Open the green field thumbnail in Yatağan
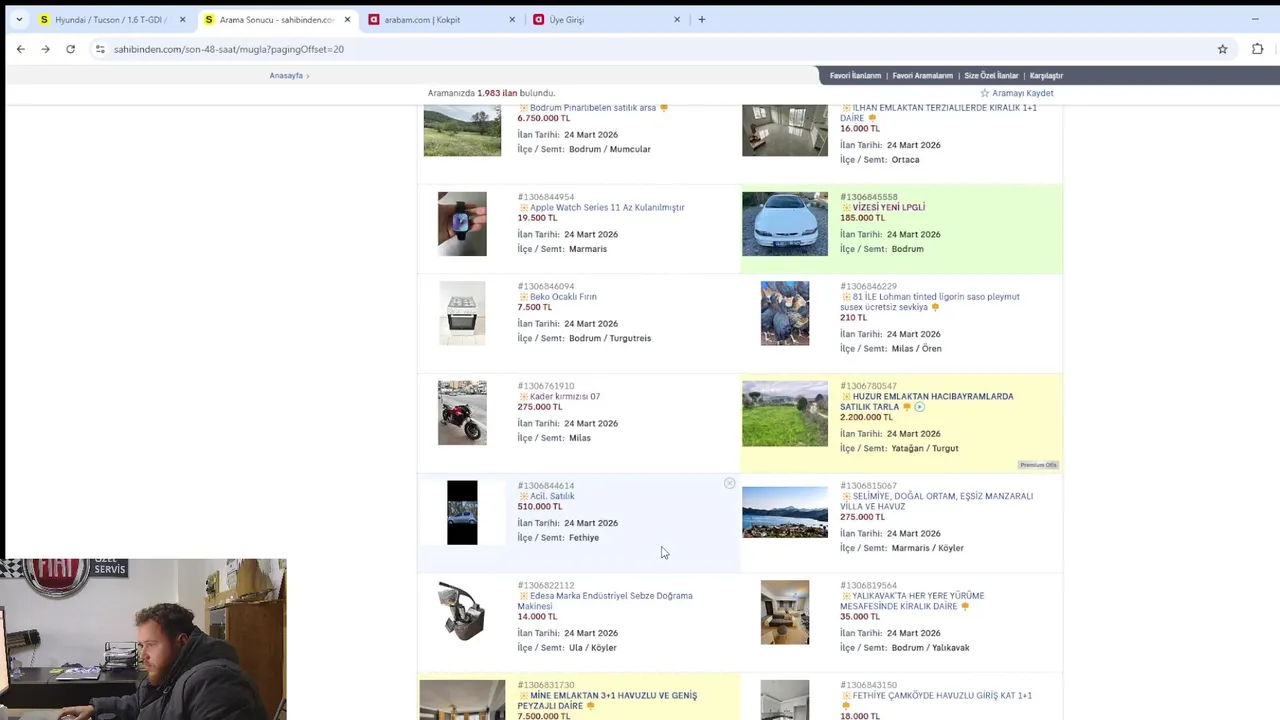Image resolution: width=1280 pixels, height=720 pixels. coord(785,414)
